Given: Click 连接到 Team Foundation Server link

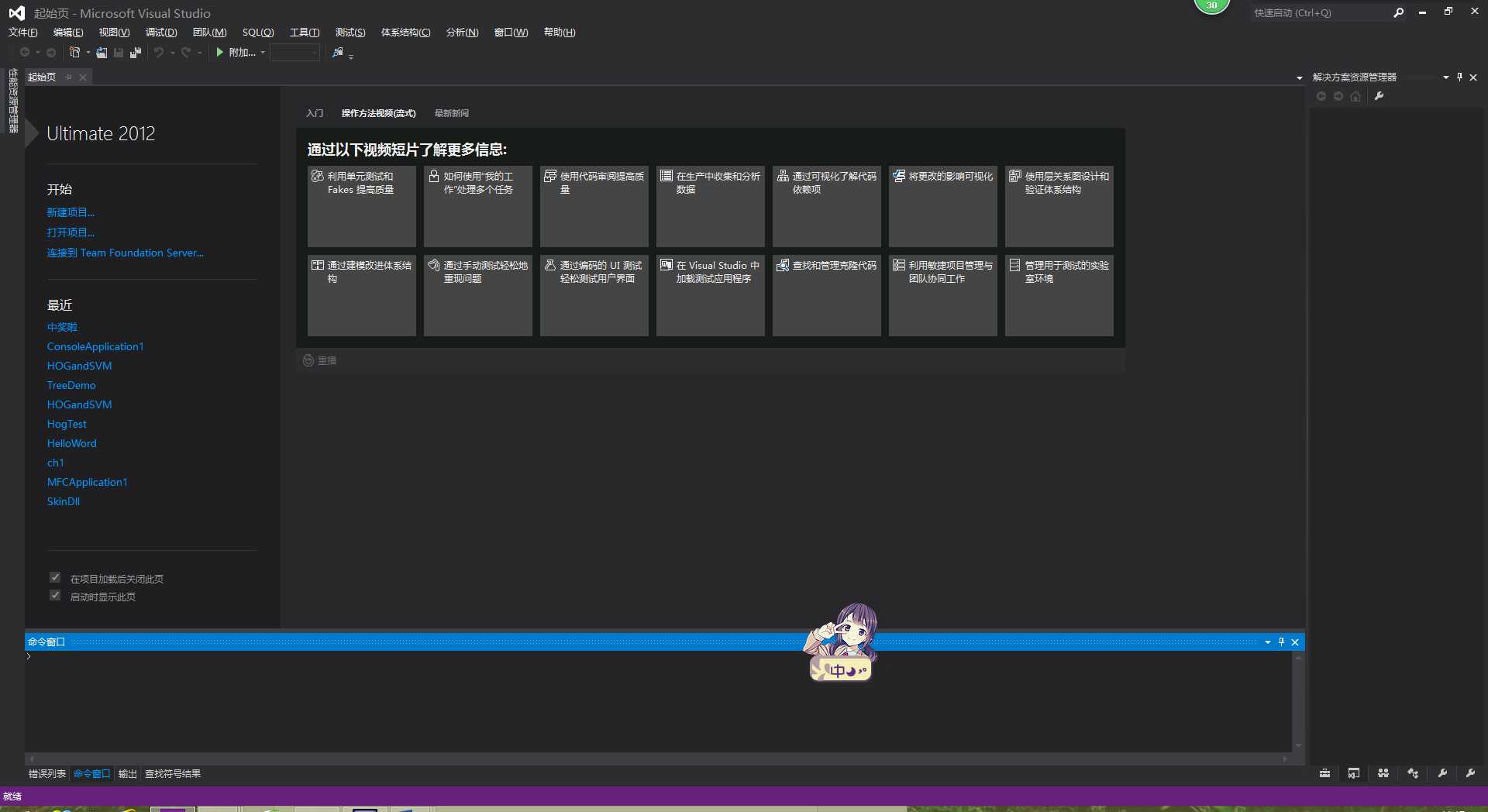Looking at the screenshot, I should click(126, 253).
